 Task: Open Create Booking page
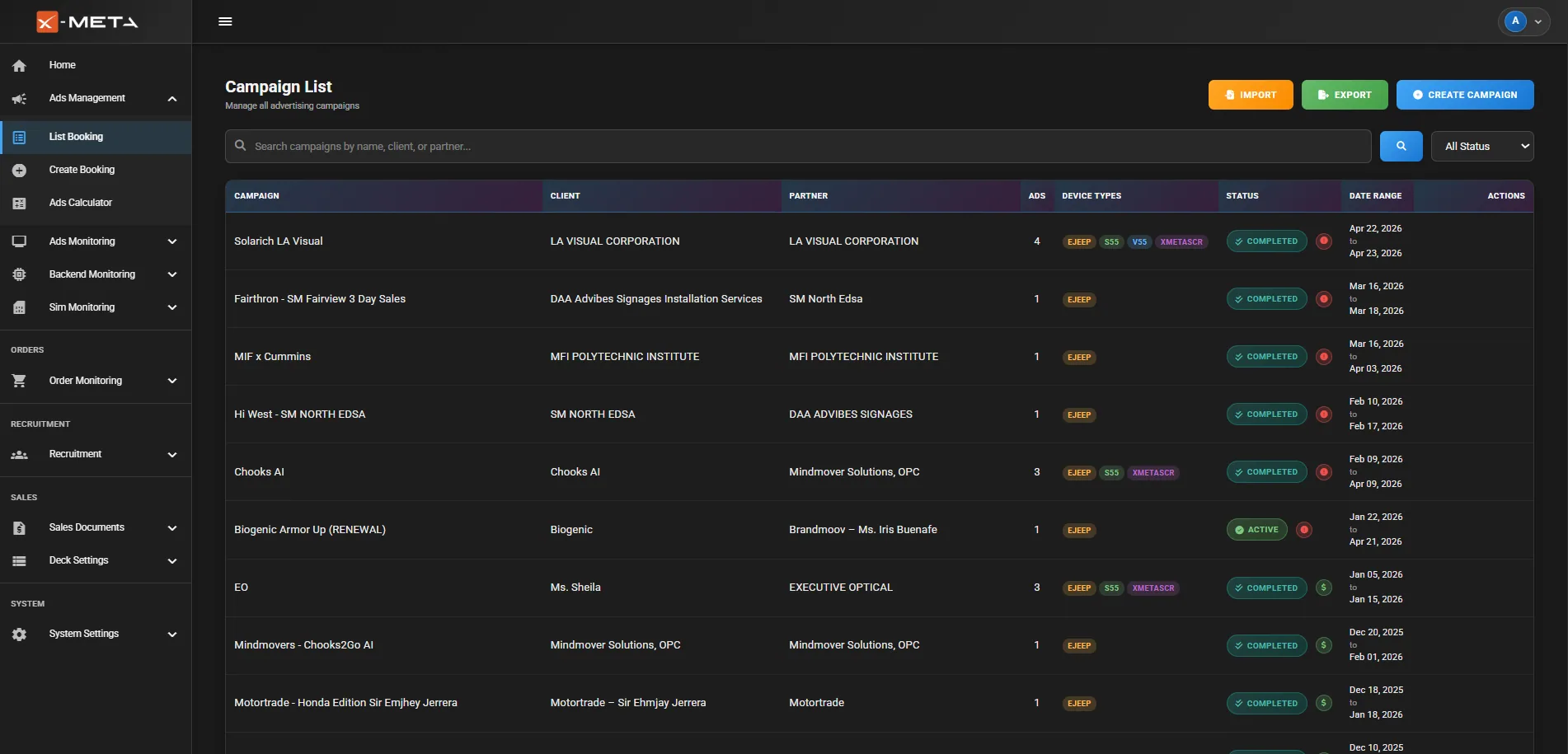pos(96,170)
